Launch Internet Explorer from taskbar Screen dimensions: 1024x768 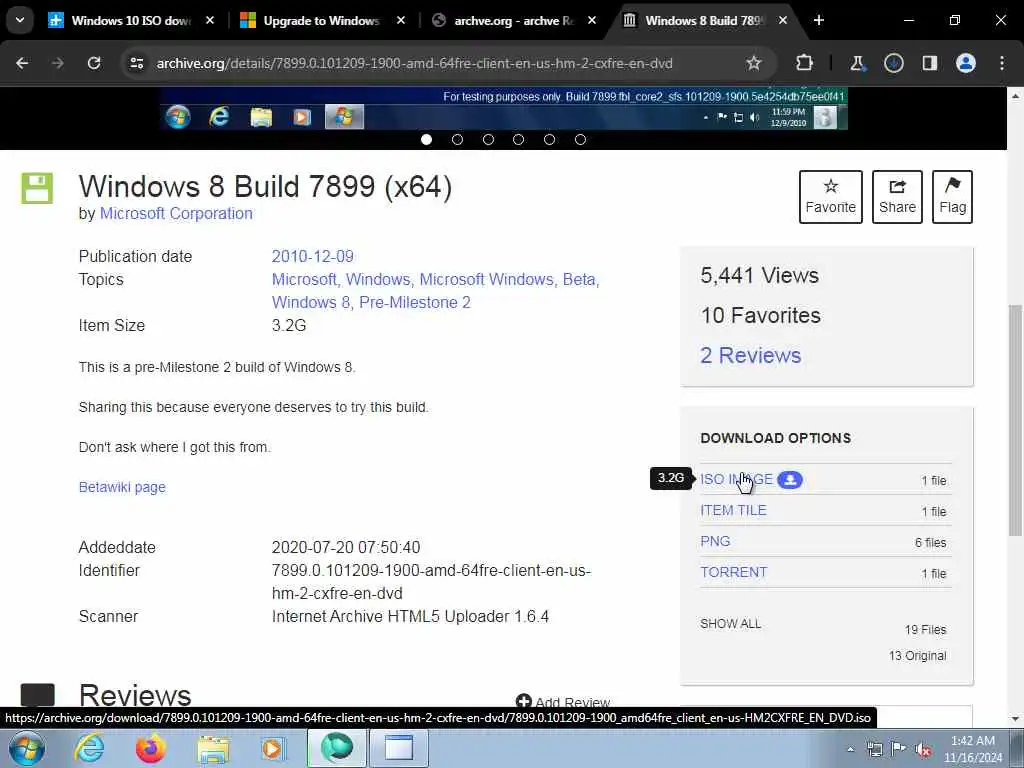pyautogui.click(x=89, y=748)
